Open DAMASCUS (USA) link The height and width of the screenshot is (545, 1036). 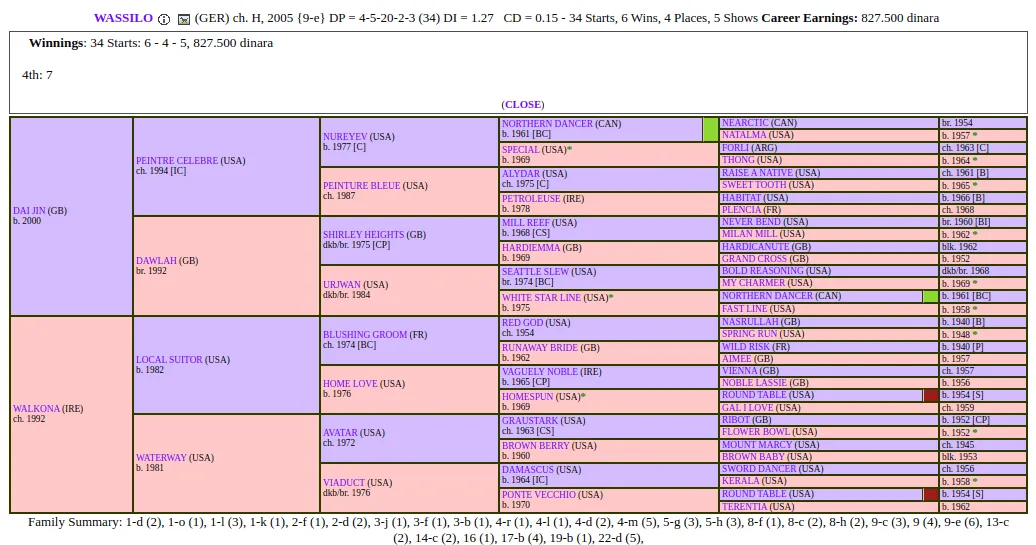pyautogui.click(x=528, y=470)
